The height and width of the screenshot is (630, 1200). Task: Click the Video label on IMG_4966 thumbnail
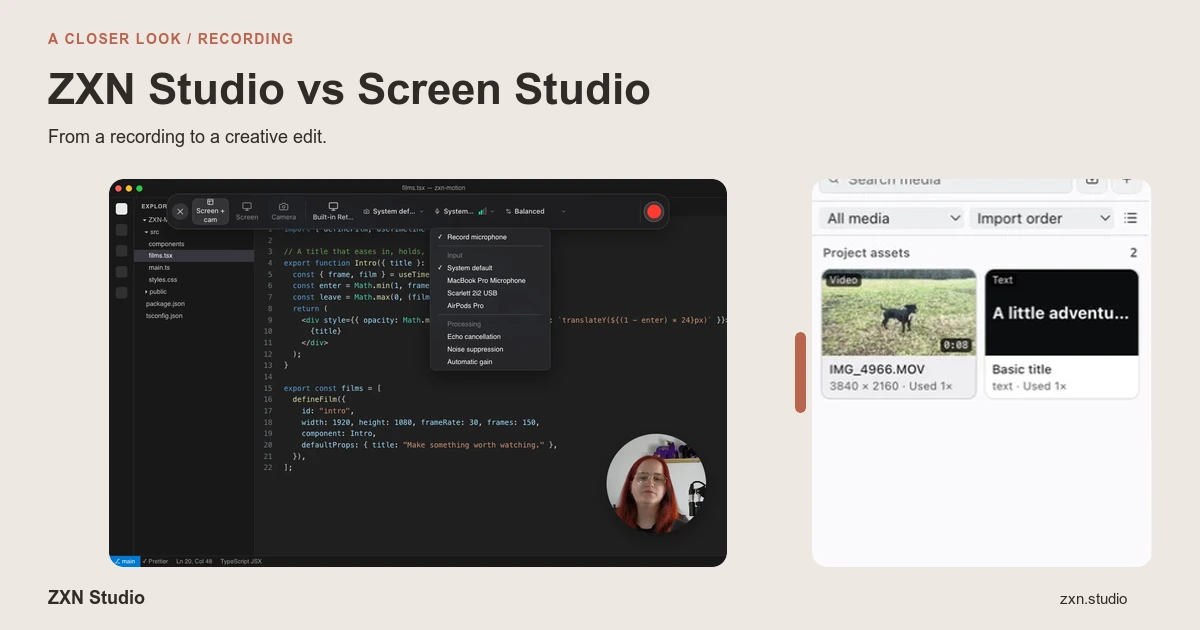[844, 280]
